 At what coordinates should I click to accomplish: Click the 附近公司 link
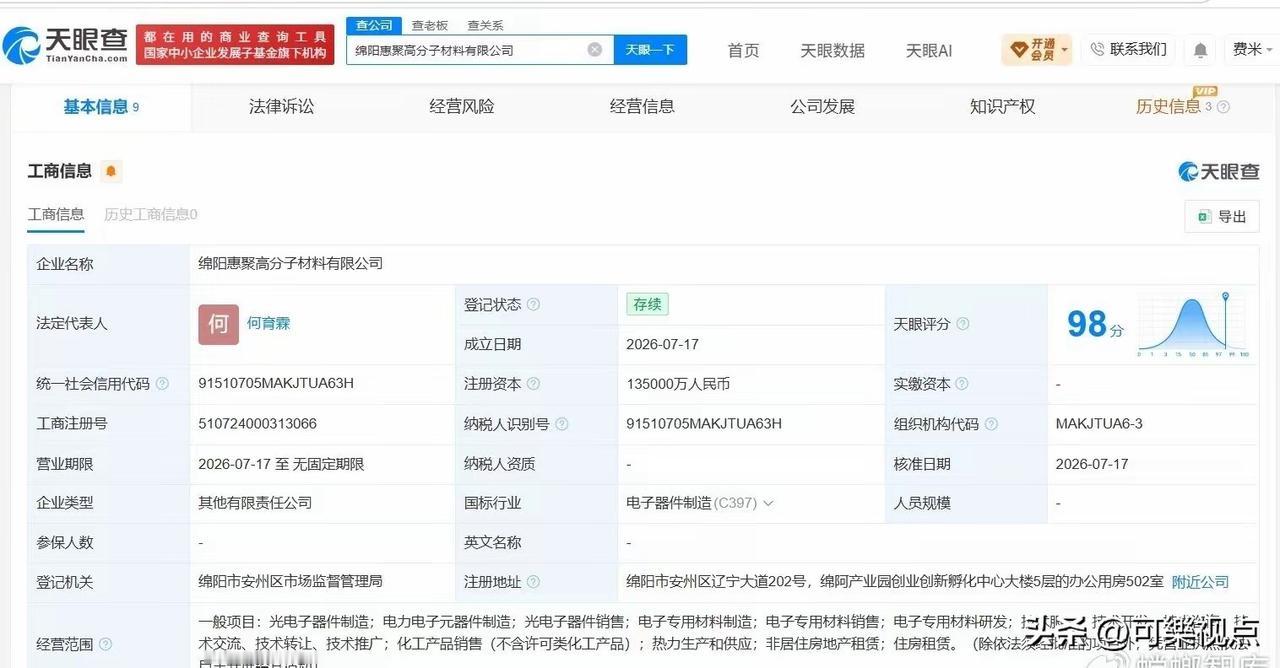(x=1200, y=582)
